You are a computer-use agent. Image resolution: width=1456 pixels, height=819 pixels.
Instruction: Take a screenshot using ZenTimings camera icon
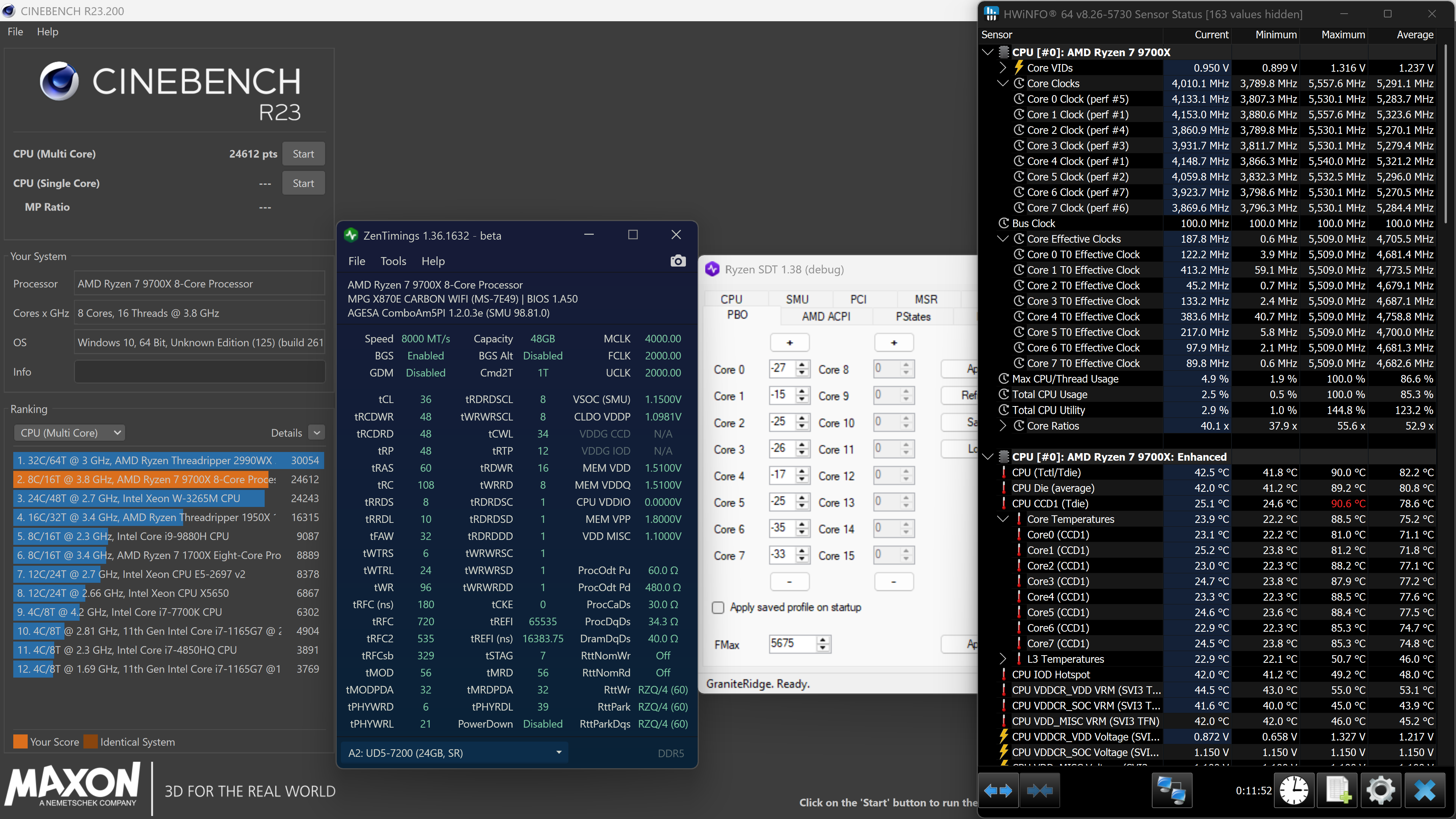pos(678,260)
